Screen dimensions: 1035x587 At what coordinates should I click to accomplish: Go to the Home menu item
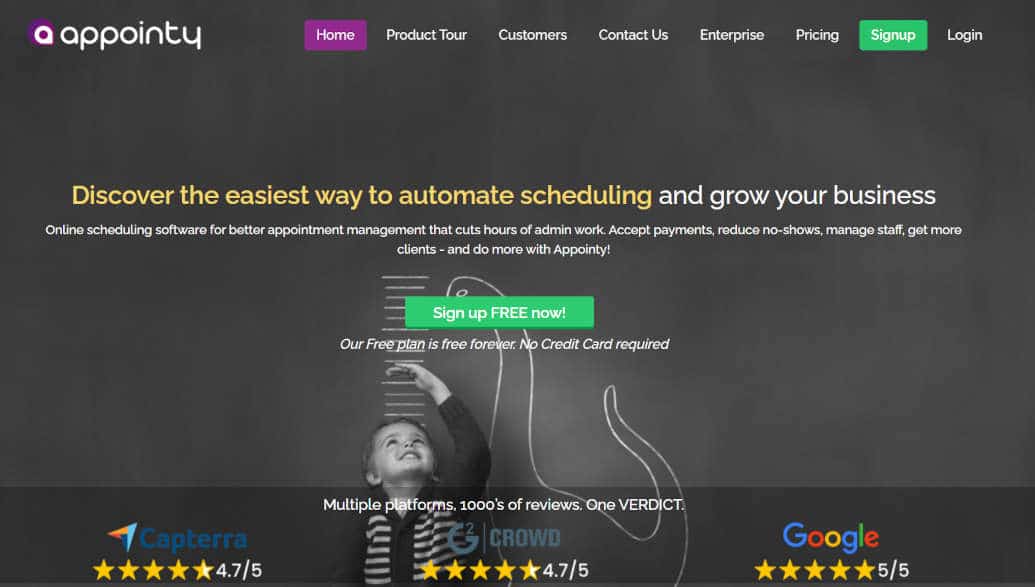[x=335, y=35]
